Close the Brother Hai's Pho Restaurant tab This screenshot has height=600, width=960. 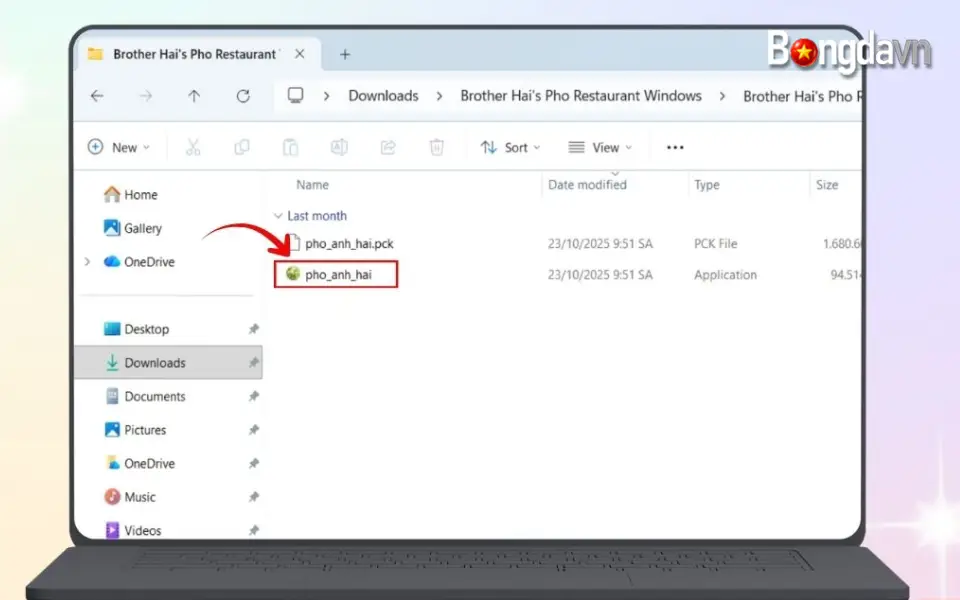(299, 54)
